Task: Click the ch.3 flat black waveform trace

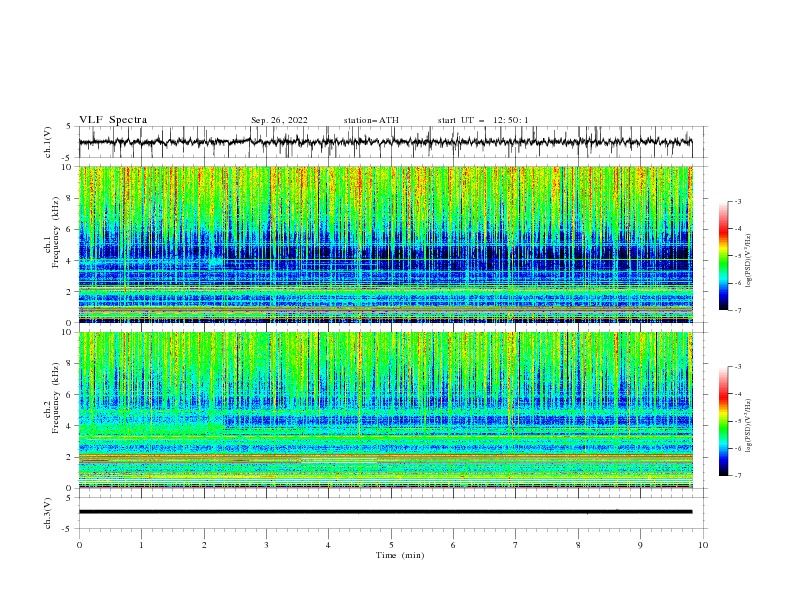Action: pyautogui.click(x=385, y=512)
